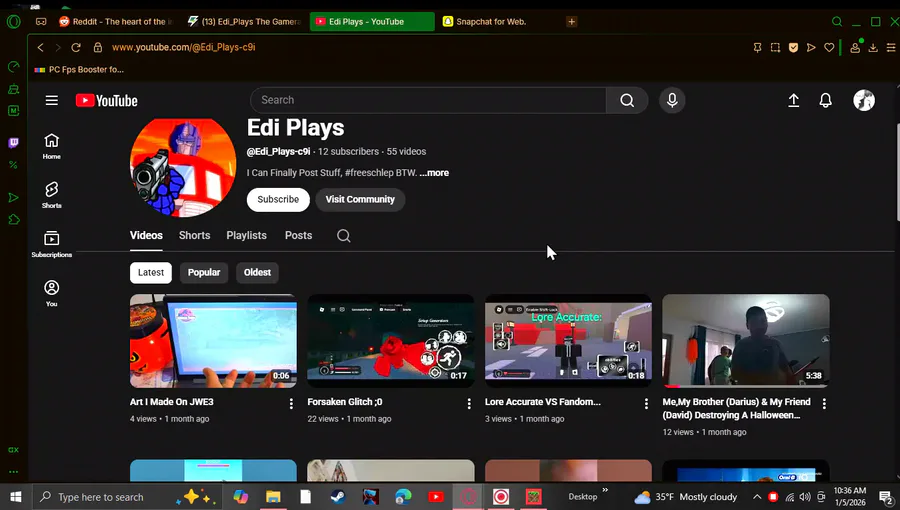
Task: Open the account avatar menu
Action: tap(864, 100)
